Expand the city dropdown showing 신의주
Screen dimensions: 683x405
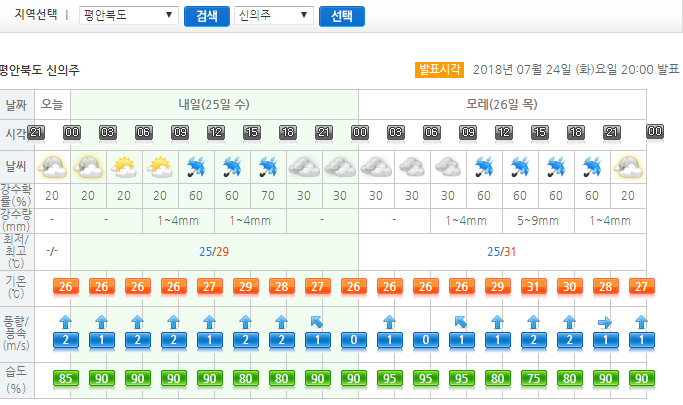click(274, 16)
